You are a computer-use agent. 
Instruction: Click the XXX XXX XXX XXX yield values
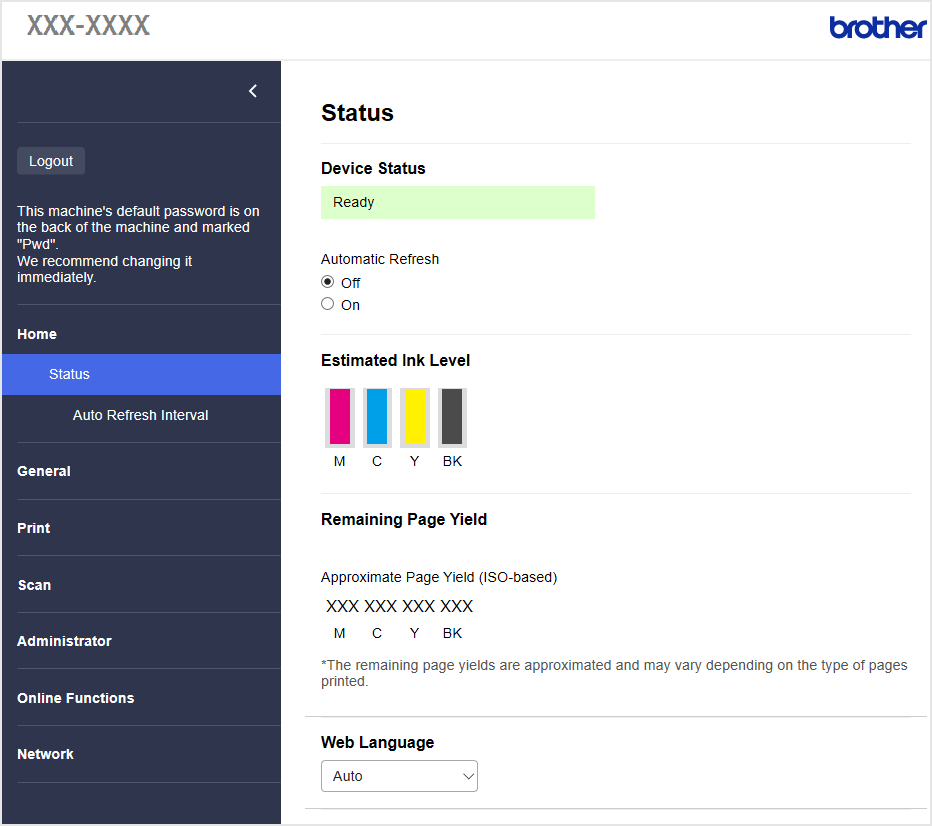(x=399, y=606)
